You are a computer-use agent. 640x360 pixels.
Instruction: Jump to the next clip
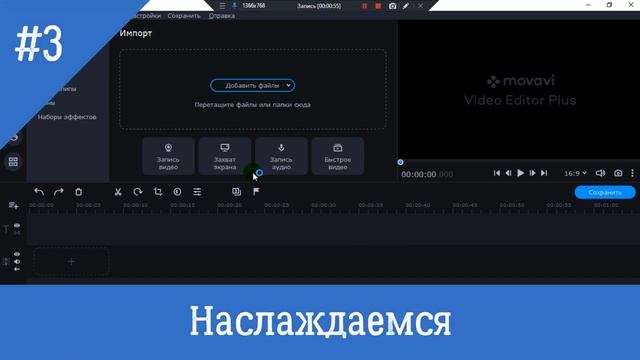coord(544,173)
